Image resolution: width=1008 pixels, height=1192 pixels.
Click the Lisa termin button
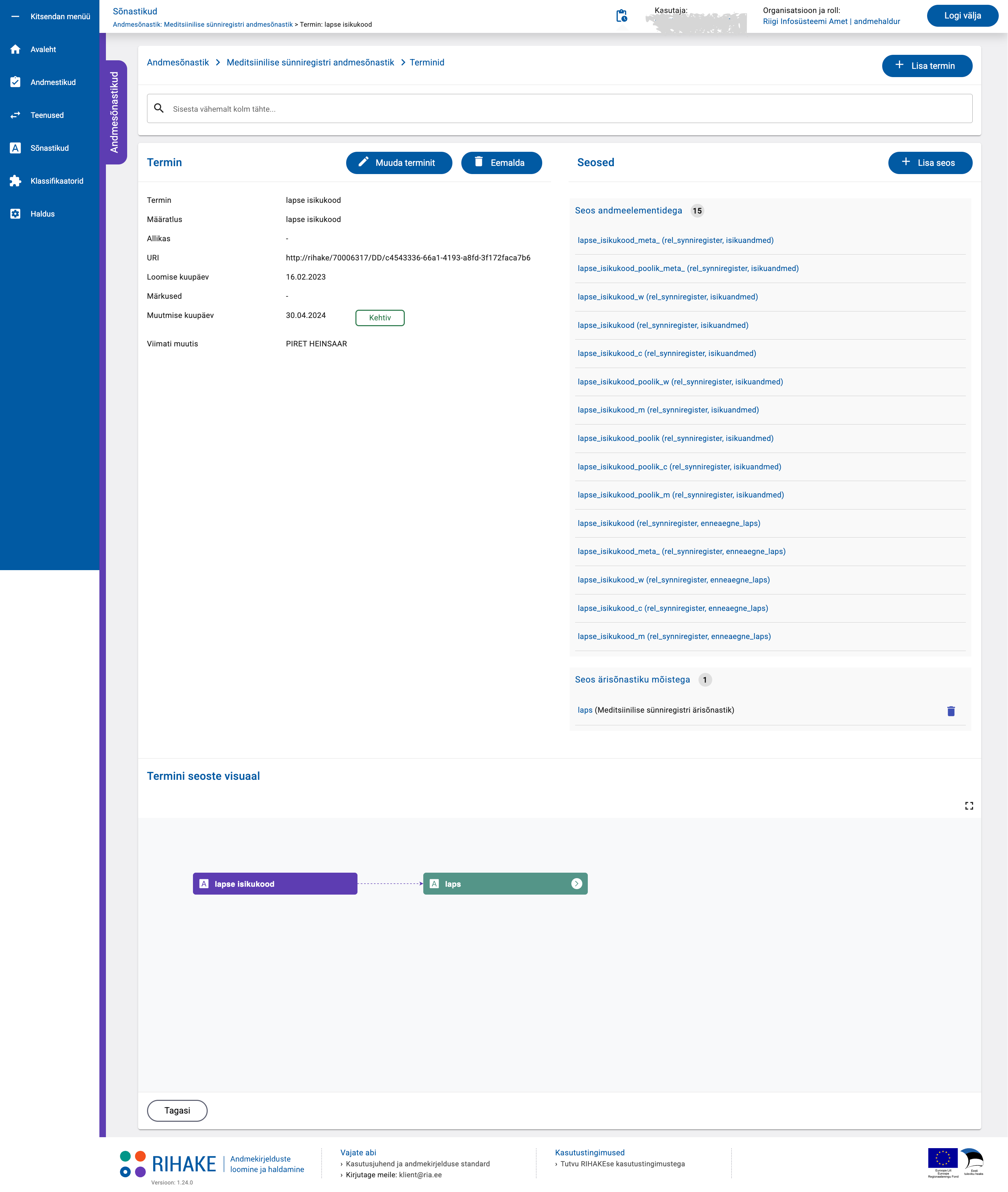(926, 66)
